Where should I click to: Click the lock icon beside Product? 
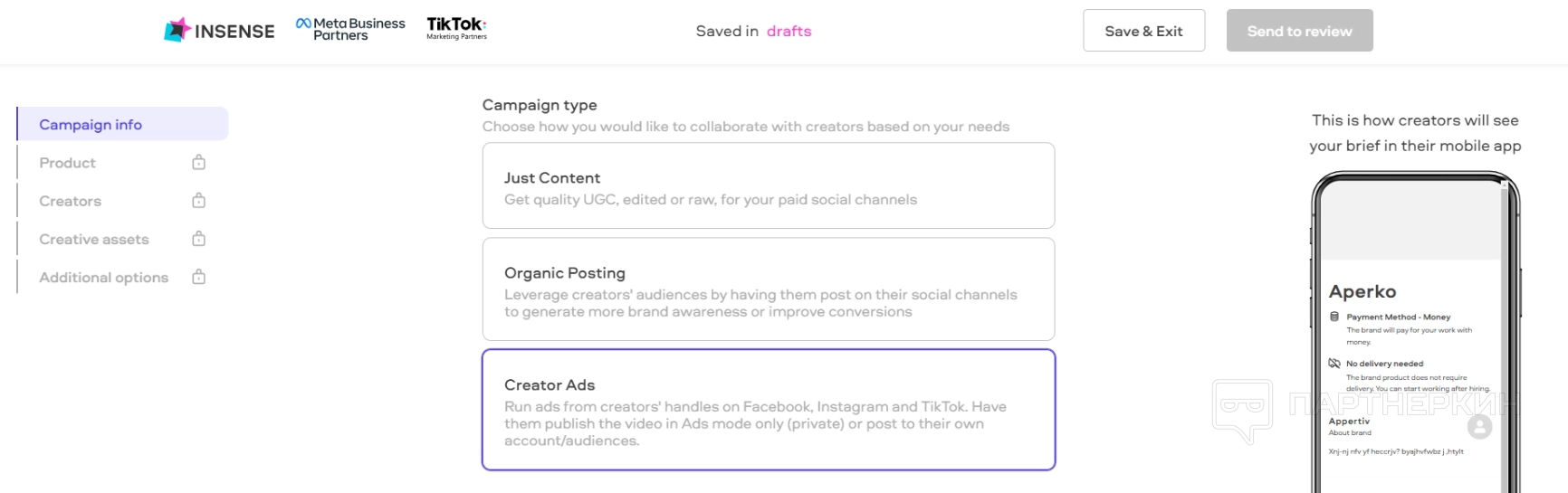click(x=199, y=163)
